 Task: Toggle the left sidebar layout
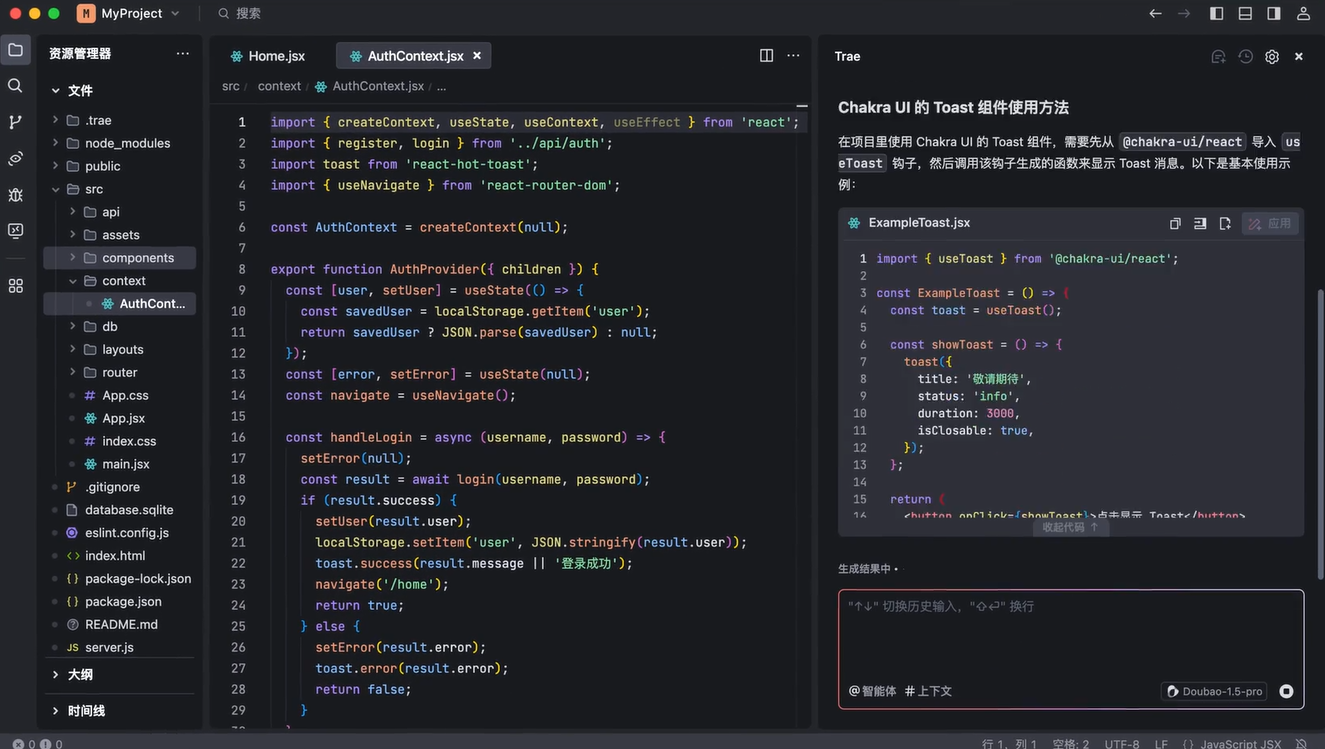1216,14
